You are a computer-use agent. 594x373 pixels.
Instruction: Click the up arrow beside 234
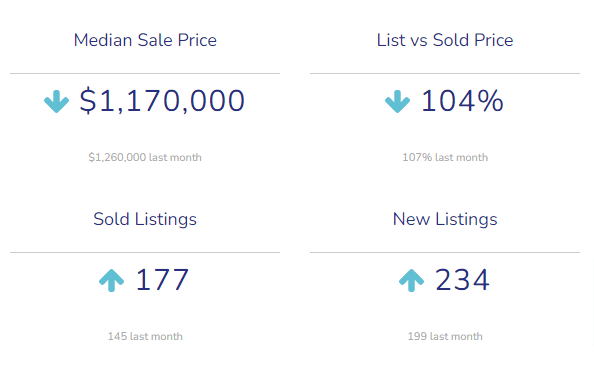point(411,281)
